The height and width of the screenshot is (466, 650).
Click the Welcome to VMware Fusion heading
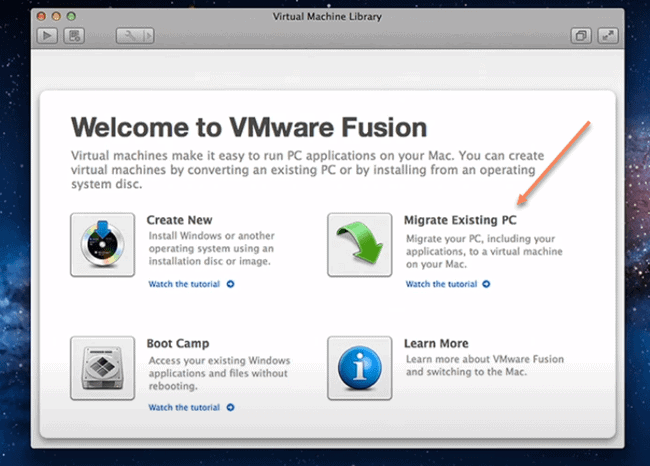[x=249, y=127]
